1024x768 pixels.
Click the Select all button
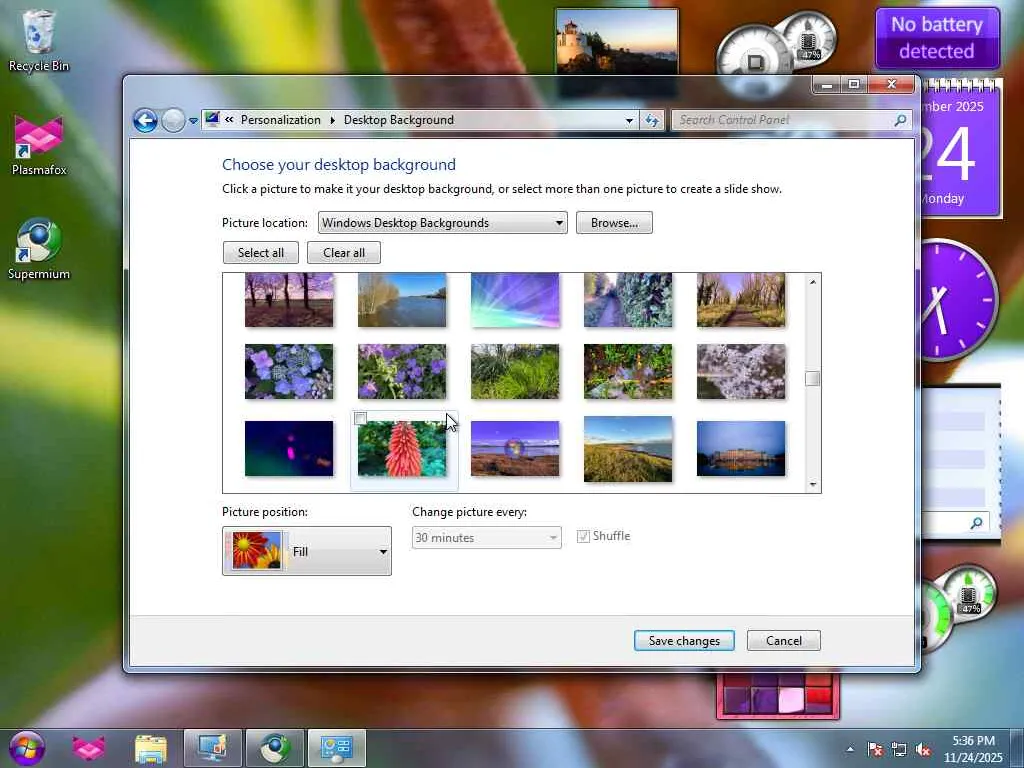click(x=261, y=253)
